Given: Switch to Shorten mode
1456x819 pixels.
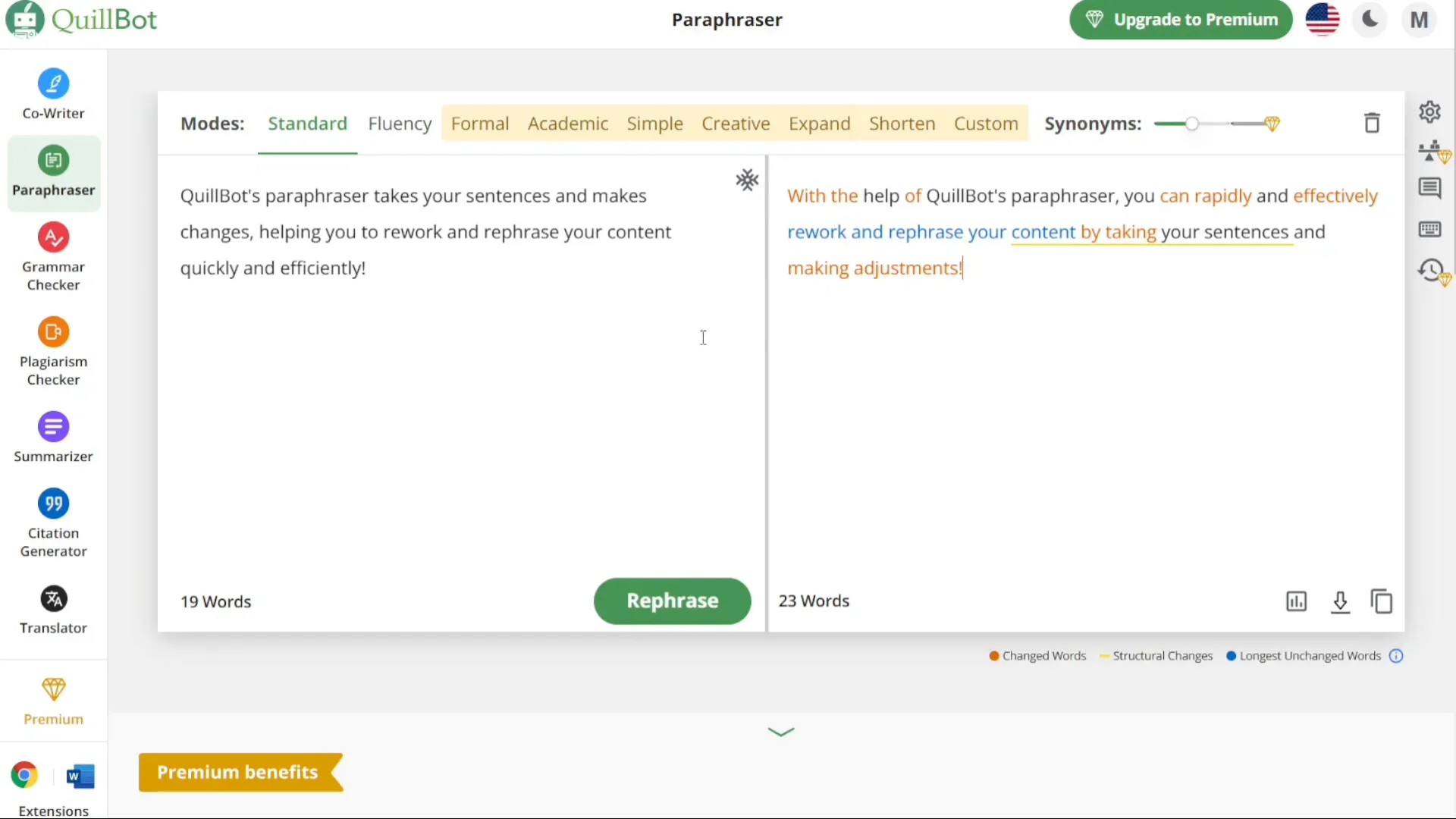Looking at the screenshot, I should pyautogui.click(x=902, y=124).
